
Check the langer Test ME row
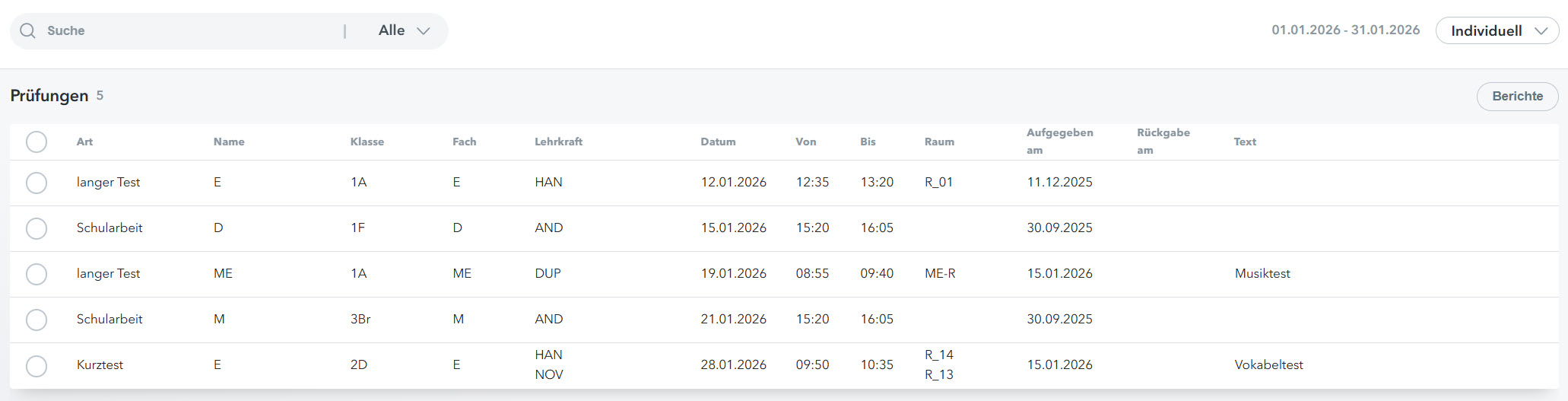[37, 275]
